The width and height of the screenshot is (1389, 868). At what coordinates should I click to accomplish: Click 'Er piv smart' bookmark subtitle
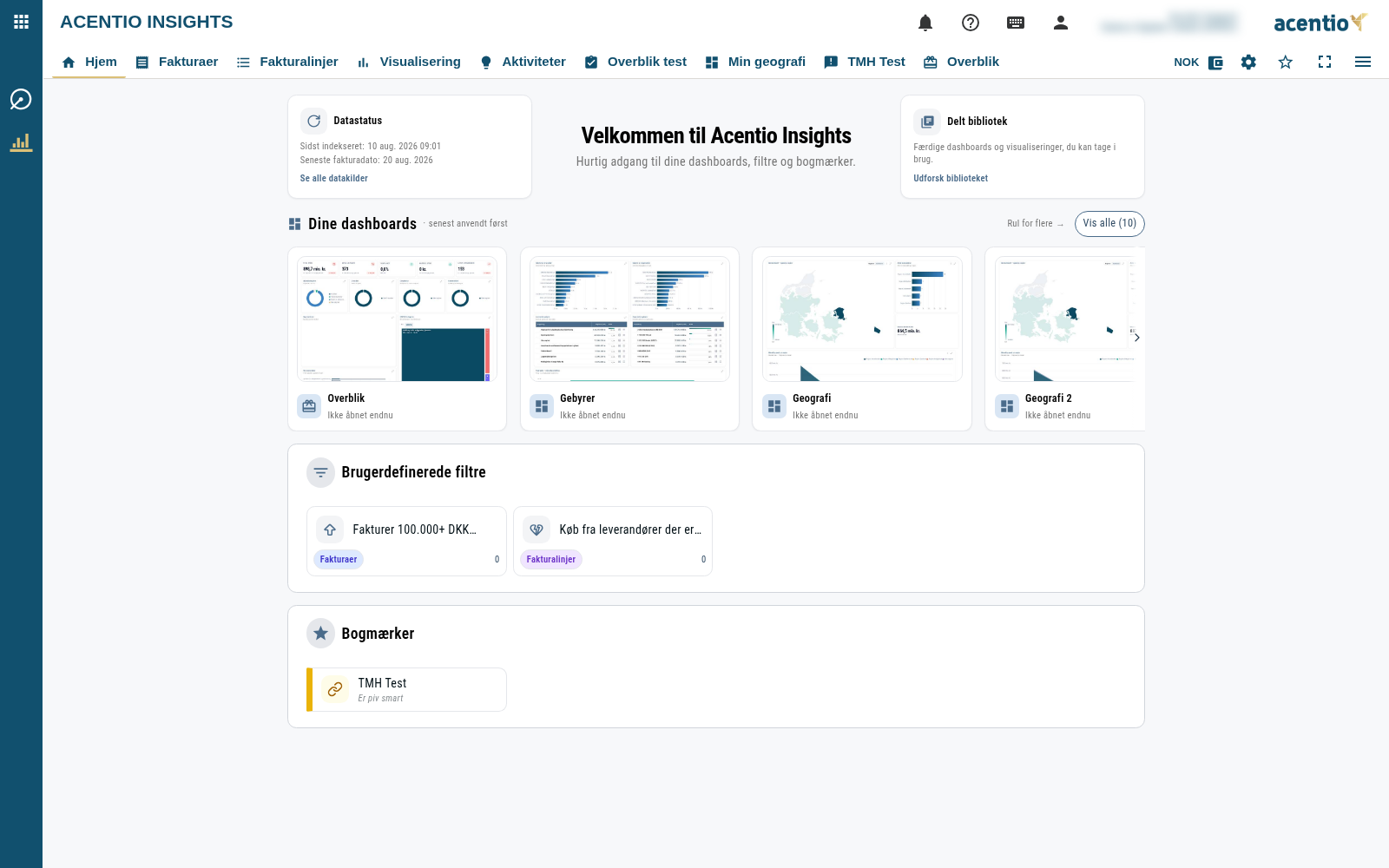point(380,699)
